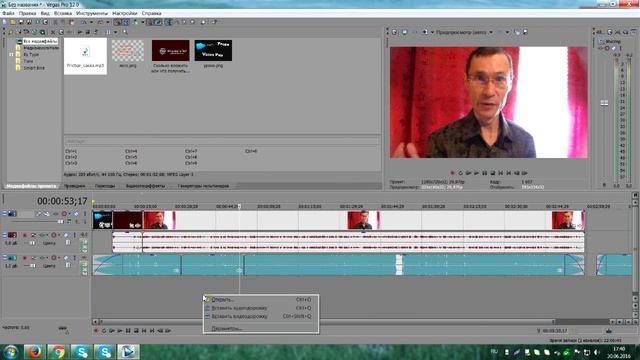Image resolution: width=640 pixels, height=360 pixels.
Task: Arm first audio track for recording
Action: [24, 235]
